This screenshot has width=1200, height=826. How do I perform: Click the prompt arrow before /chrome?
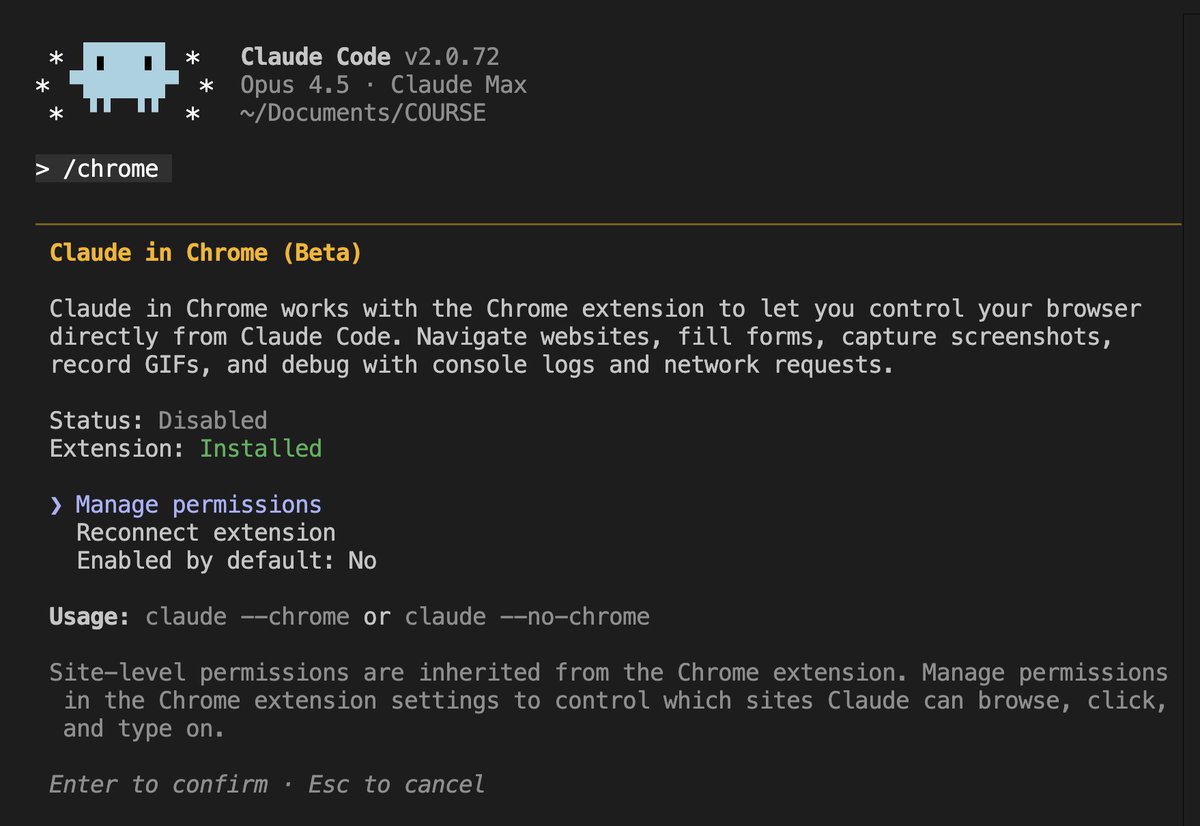coord(43,169)
